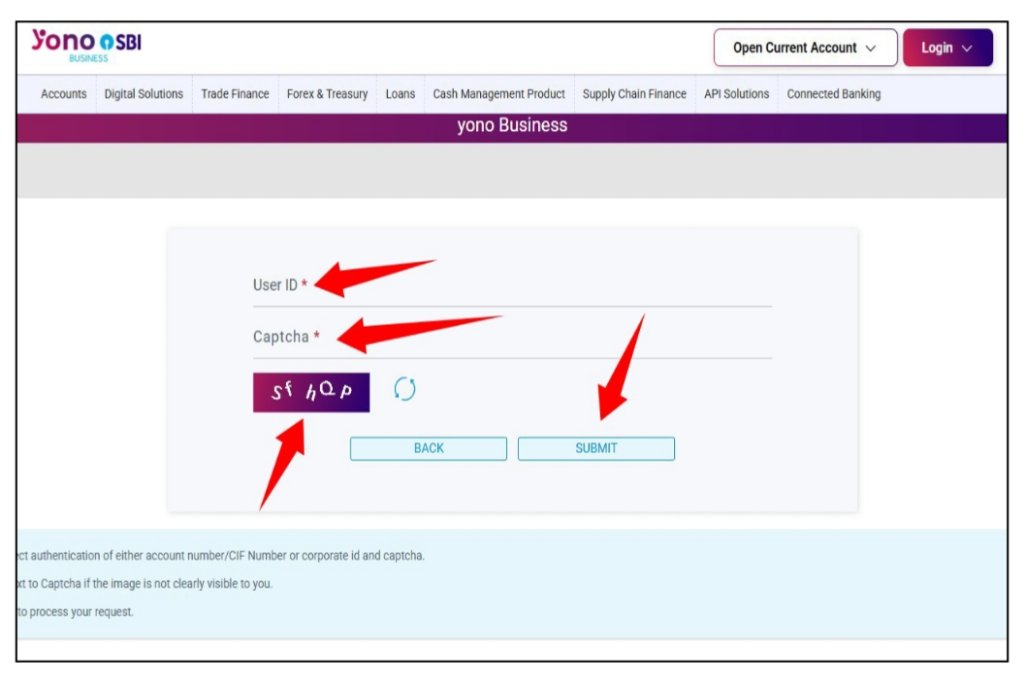
Task: Click the yono Business banner title
Action: coord(512,125)
